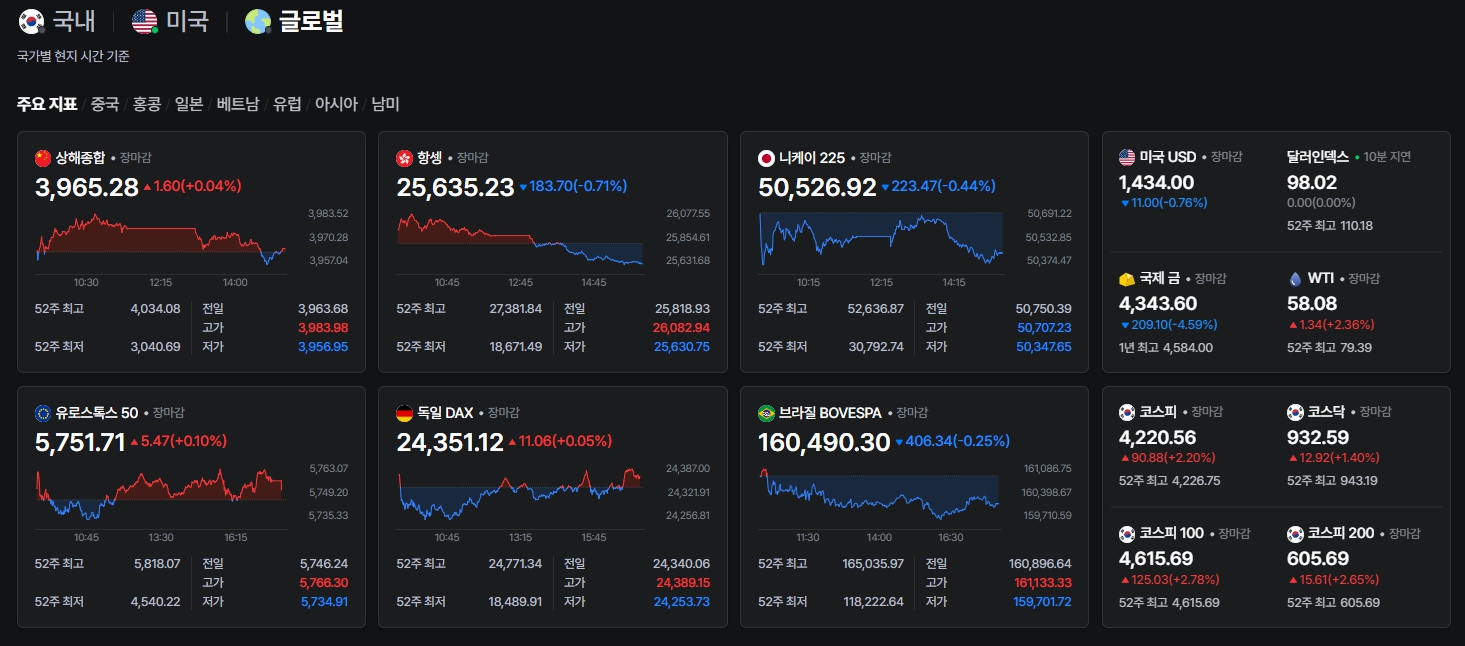The width and height of the screenshot is (1465, 646).
Task: Click the 4,343.60 gold price value
Action: click(x=1158, y=303)
